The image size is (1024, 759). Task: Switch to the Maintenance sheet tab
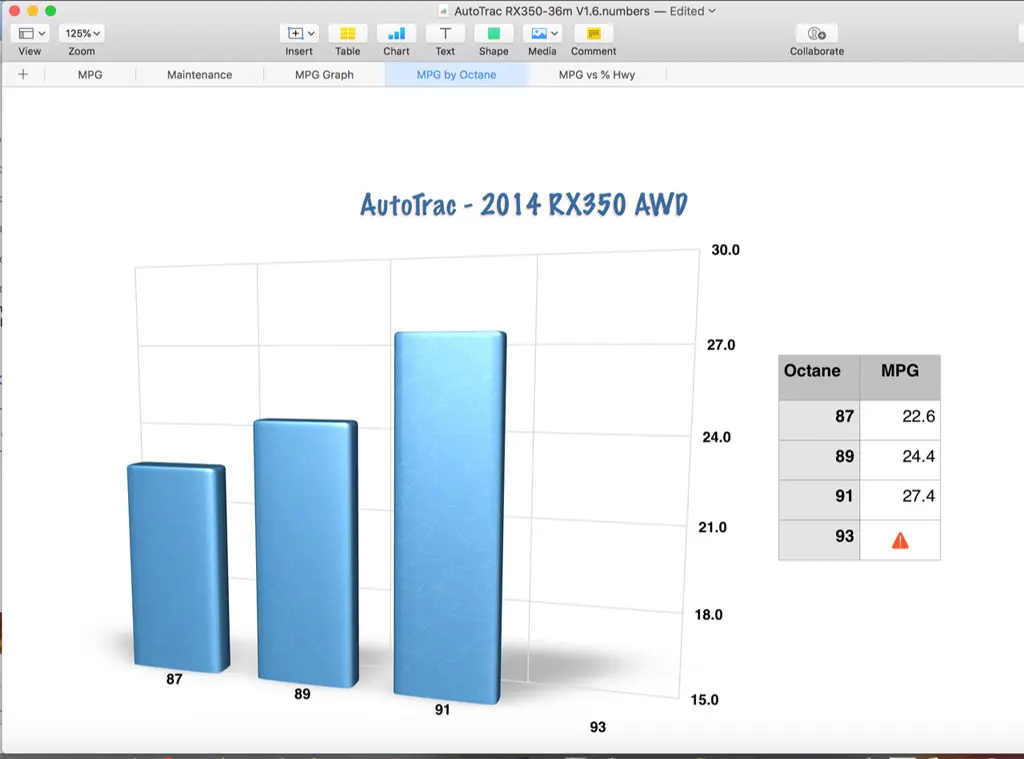point(199,74)
